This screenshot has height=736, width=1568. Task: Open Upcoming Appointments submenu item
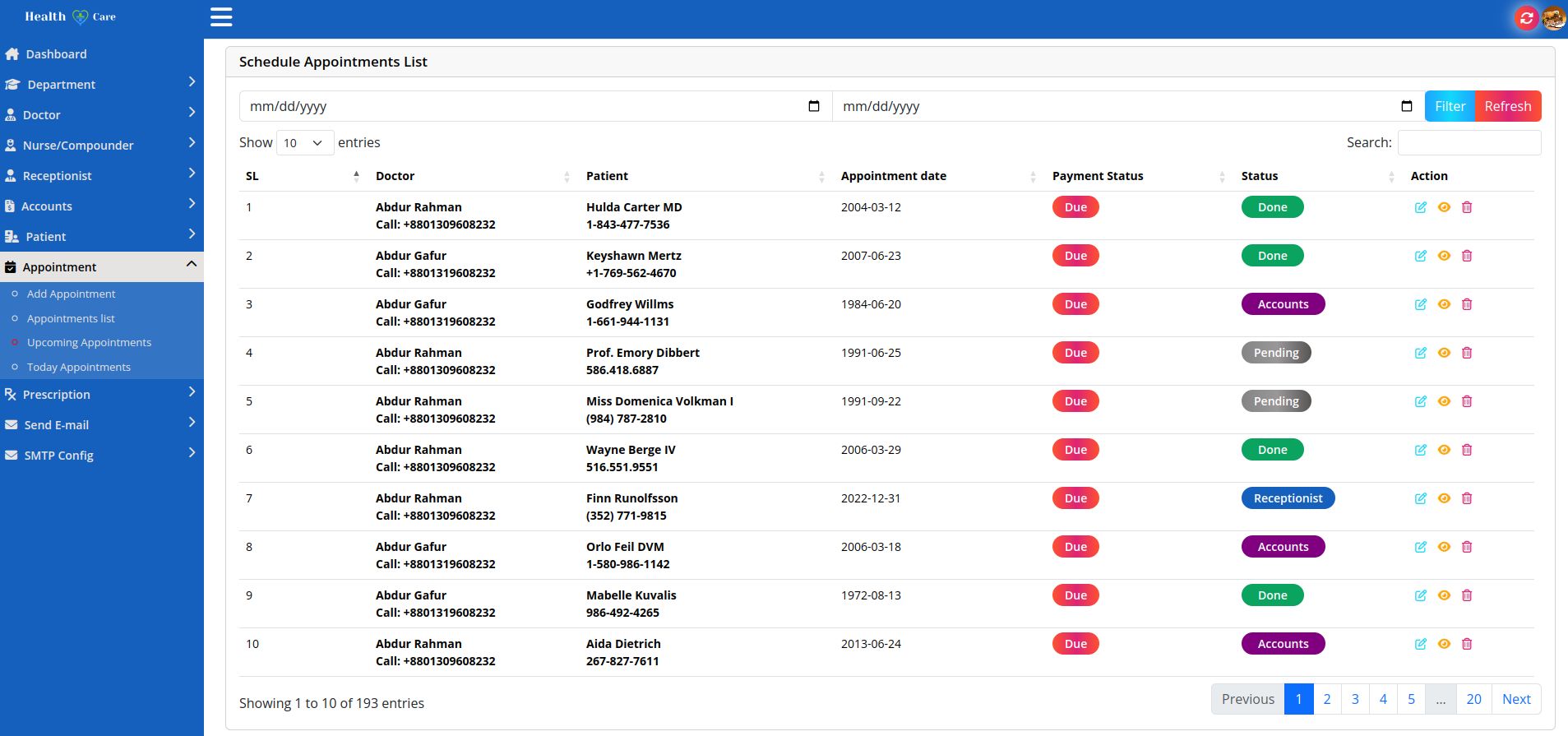(x=89, y=343)
